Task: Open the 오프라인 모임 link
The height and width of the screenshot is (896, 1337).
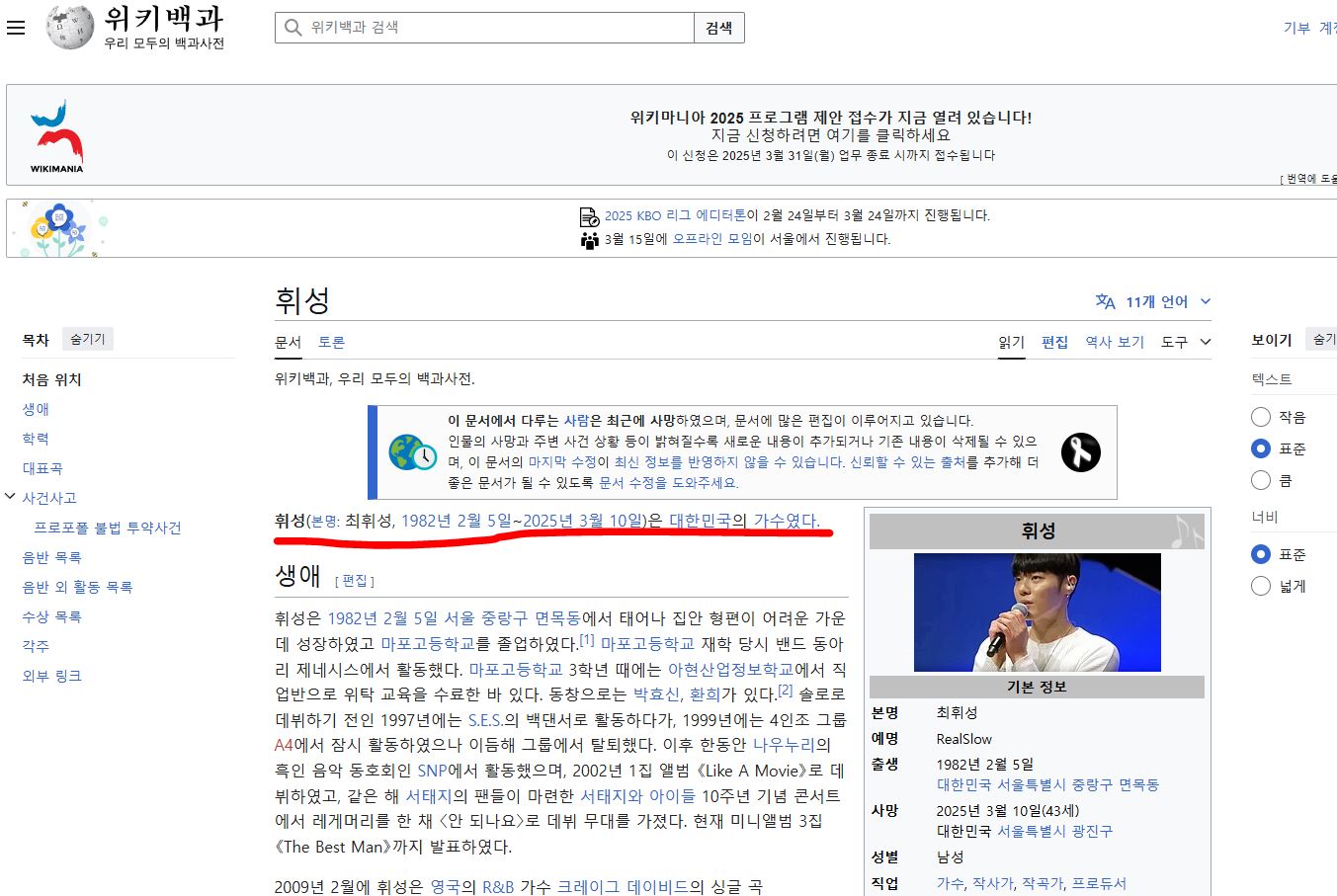Action: pyautogui.click(x=712, y=239)
